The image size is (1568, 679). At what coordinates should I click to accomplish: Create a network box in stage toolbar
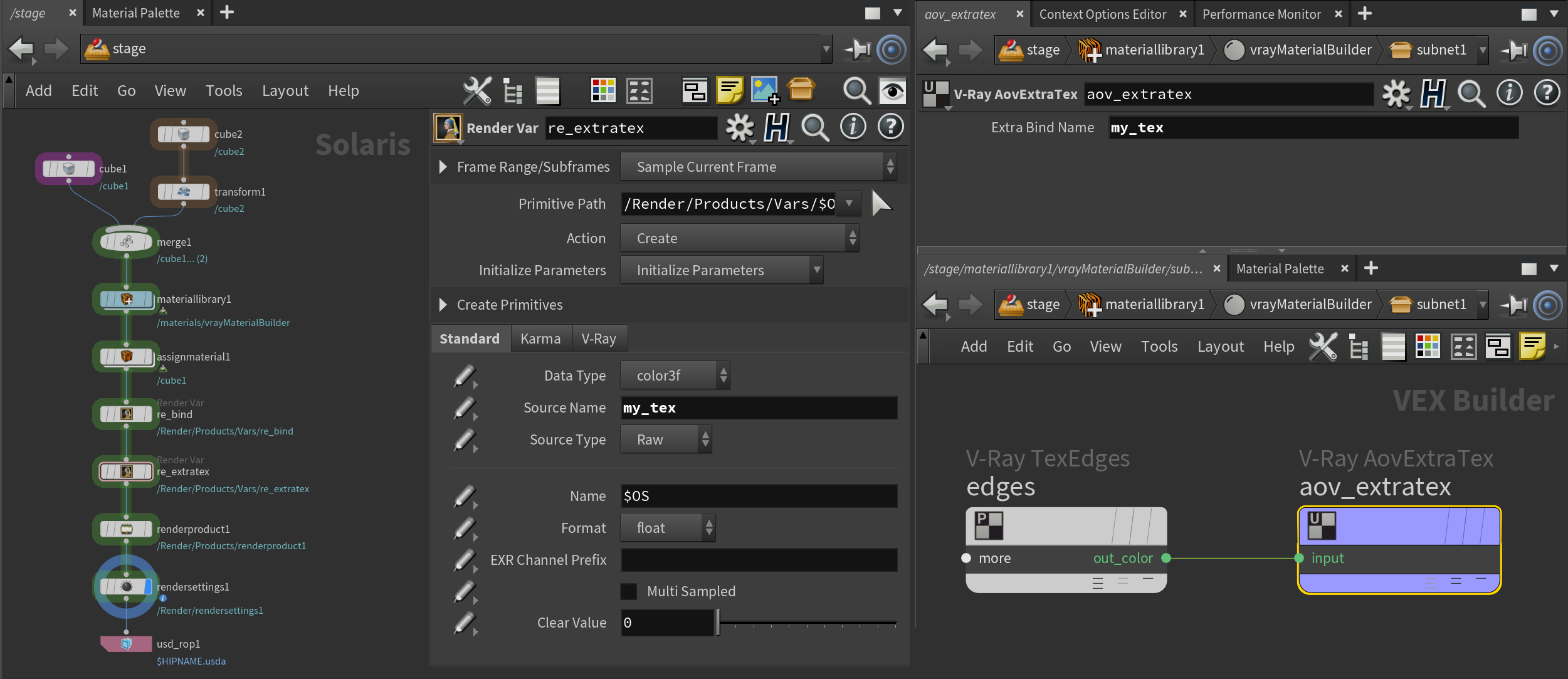pyautogui.click(x=695, y=91)
